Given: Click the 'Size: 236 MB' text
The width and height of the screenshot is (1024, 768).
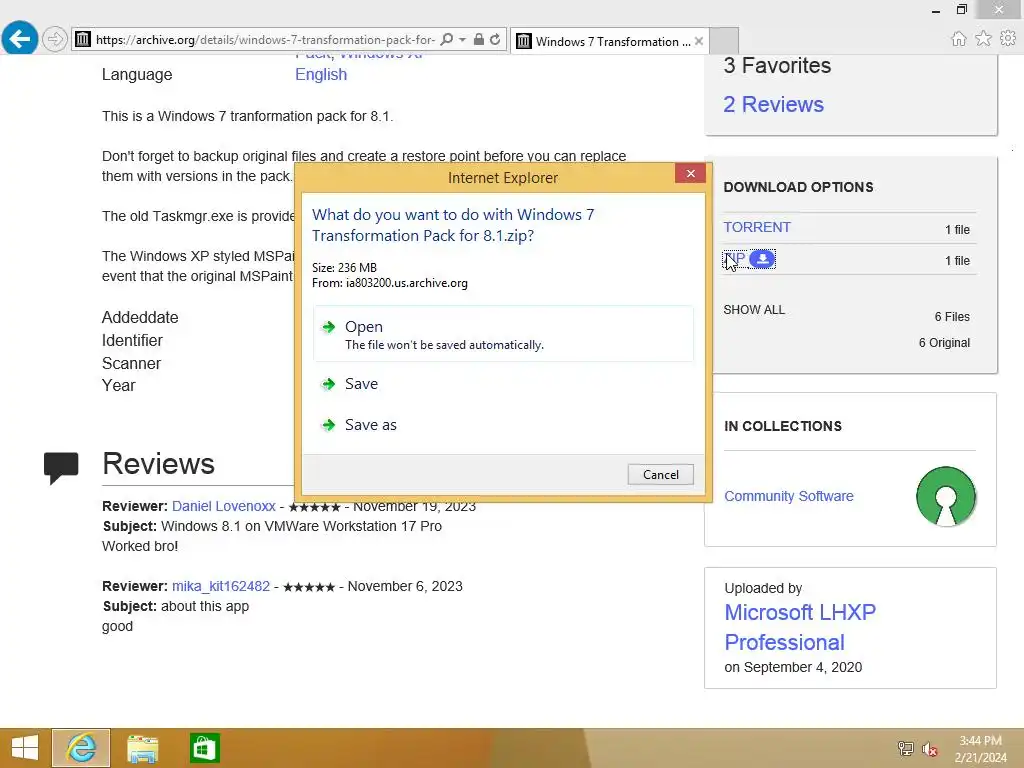Looking at the screenshot, I should 344,268.
